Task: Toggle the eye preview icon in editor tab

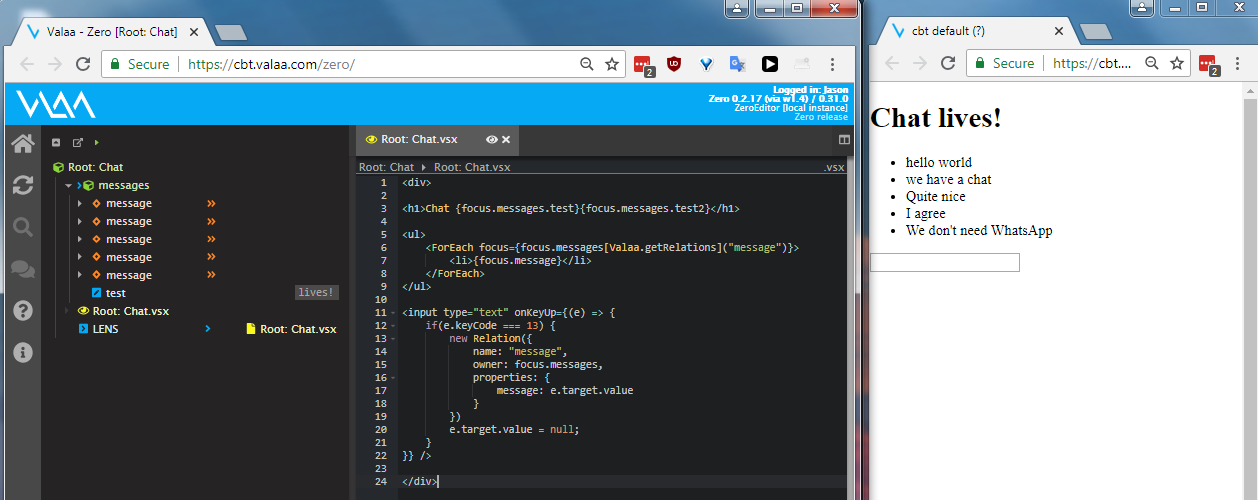Action: pyautogui.click(x=491, y=140)
